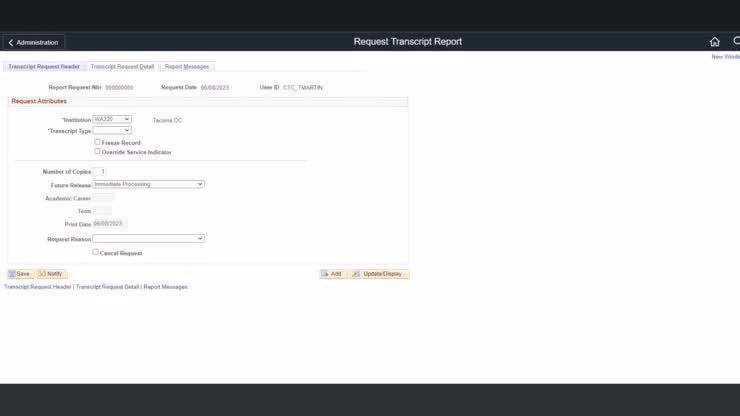Go back to Administration
740x416 pixels.
(34, 42)
